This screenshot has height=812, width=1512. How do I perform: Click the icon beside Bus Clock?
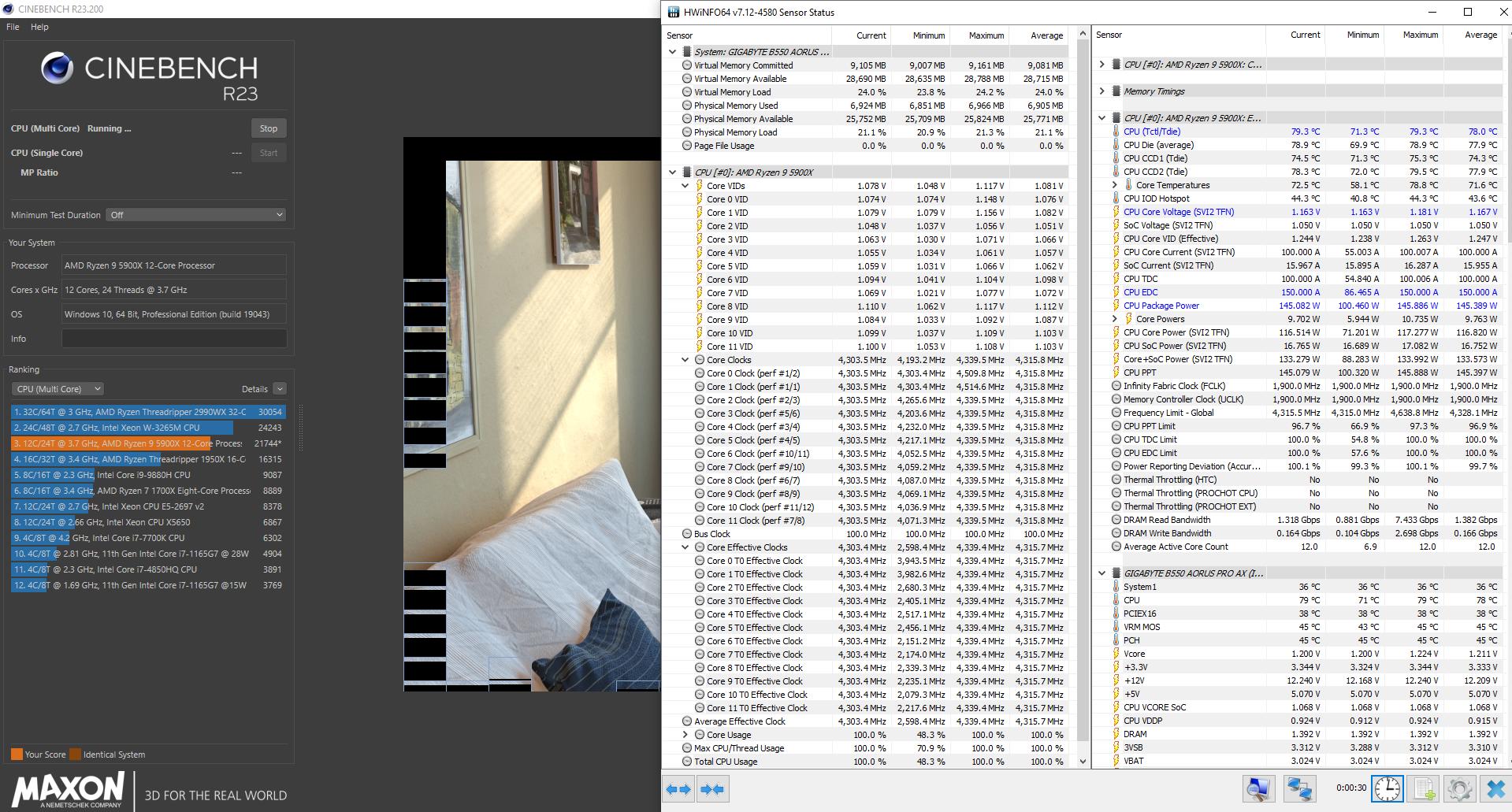pyautogui.click(x=687, y=534)
